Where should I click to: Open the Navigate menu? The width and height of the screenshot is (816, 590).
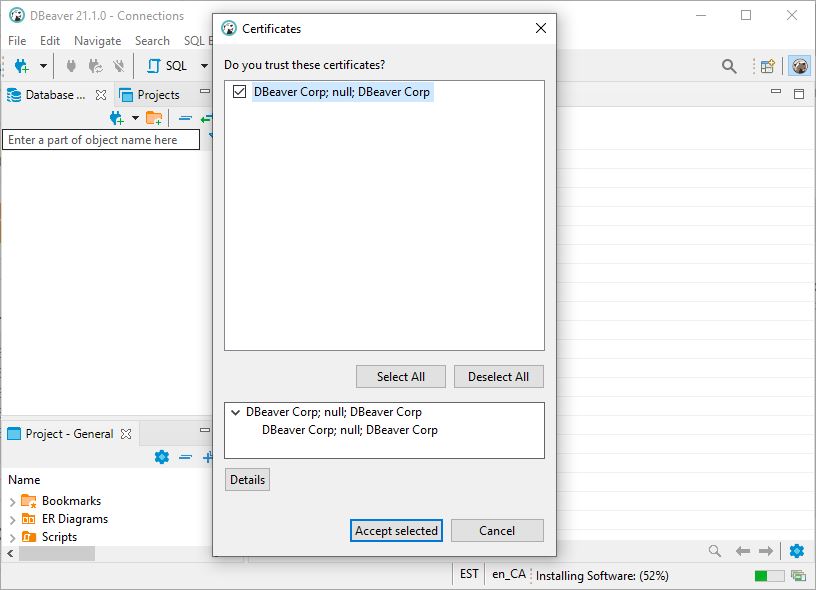click(x=97, y=41)
